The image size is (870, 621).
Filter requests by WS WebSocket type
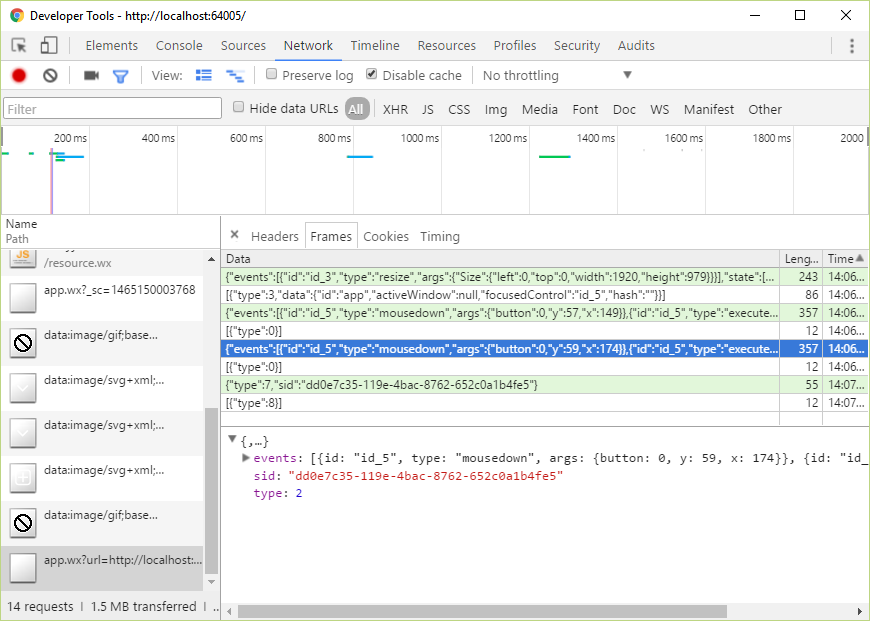click(x=660, y=109)
